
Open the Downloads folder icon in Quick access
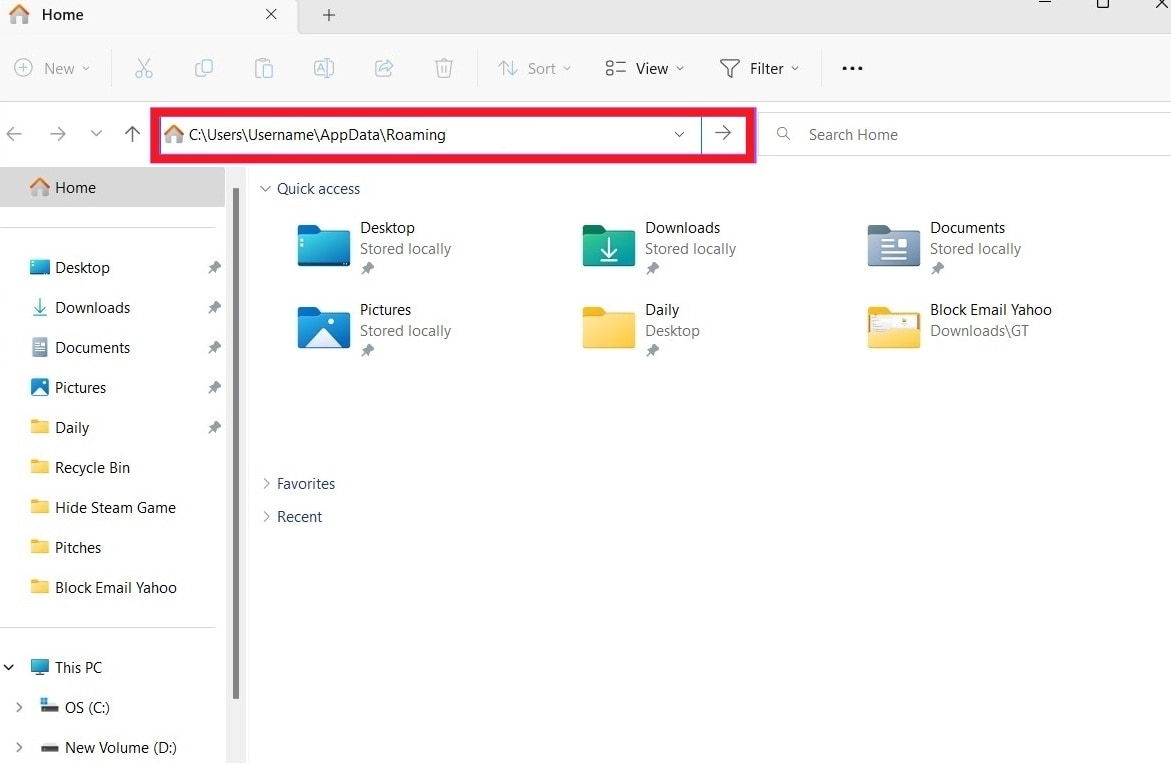609,246
